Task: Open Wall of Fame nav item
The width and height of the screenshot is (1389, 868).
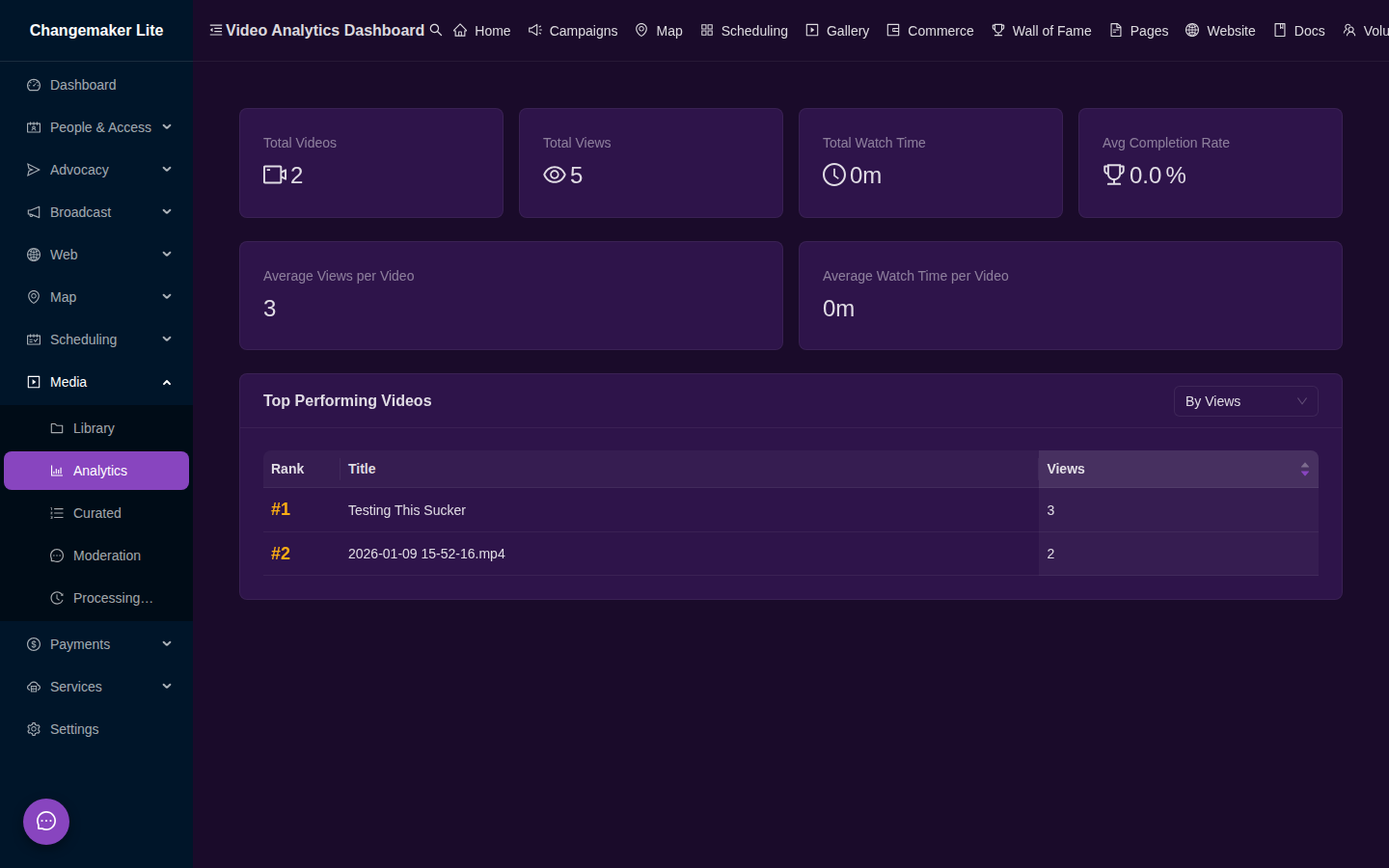Action: [x=1042, y=31]
